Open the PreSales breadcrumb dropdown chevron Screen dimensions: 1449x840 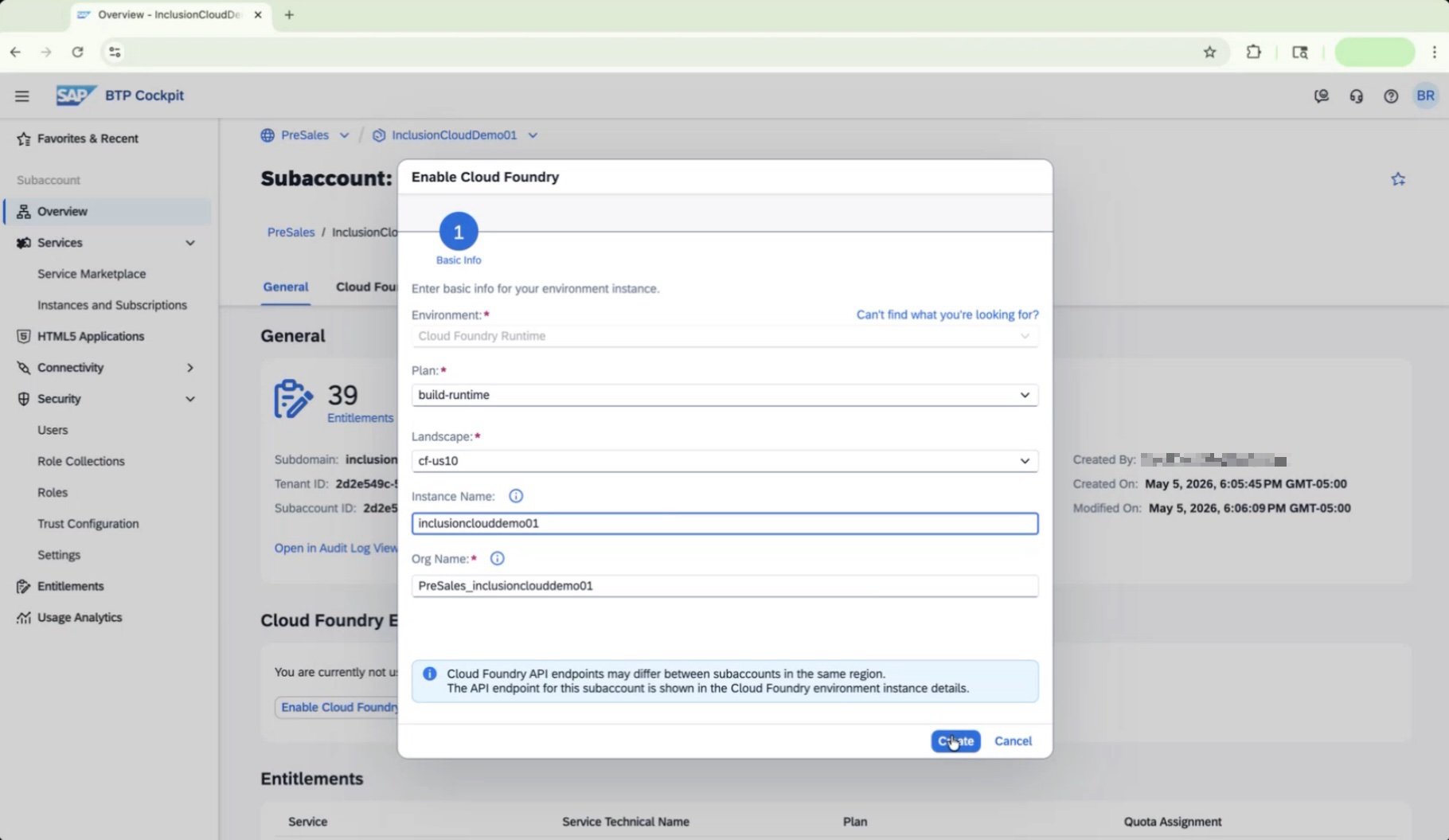click(x=344, y=135)
